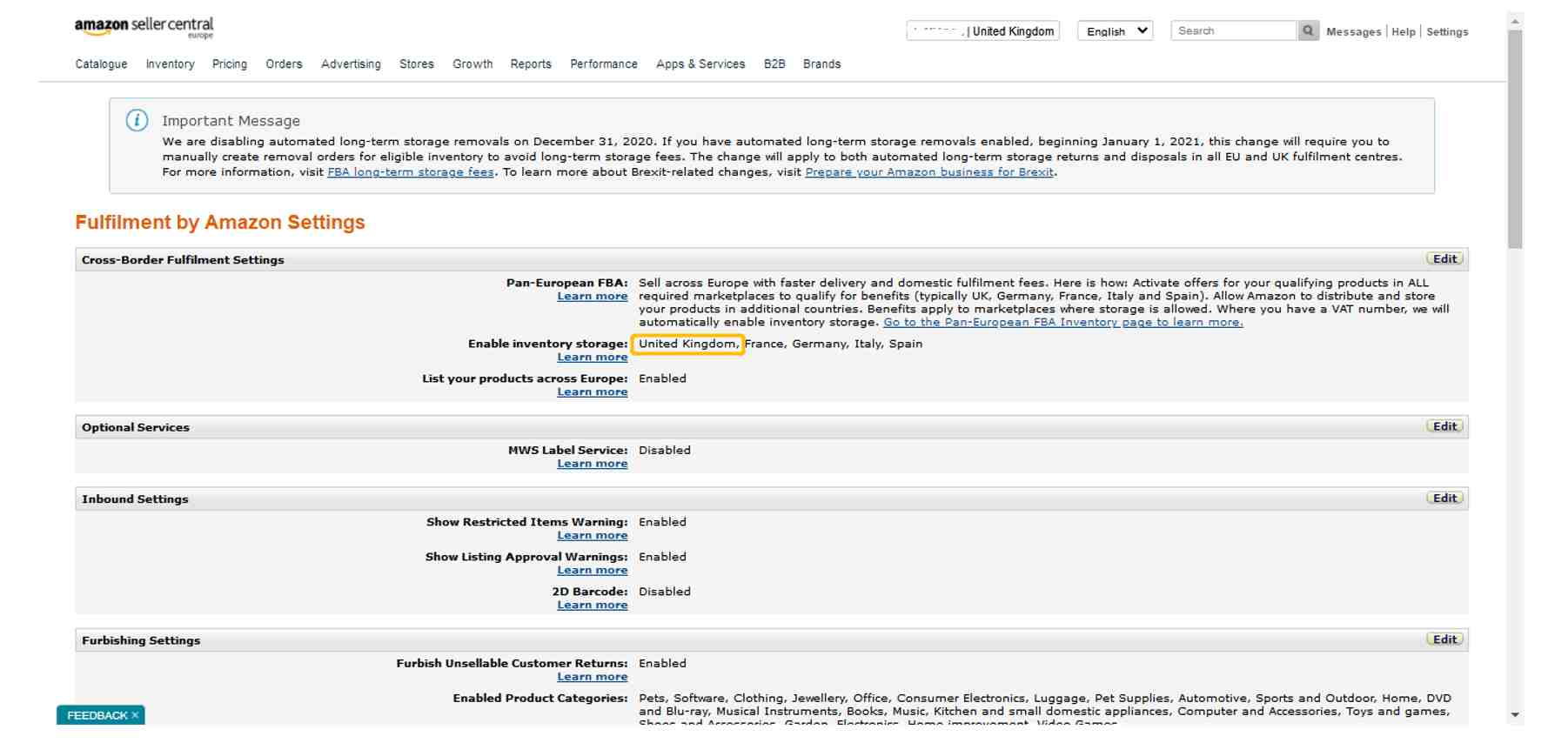Screen dimensions: 1568x743
Task: Click the search magnifier icon
Action: point(1307,30)
